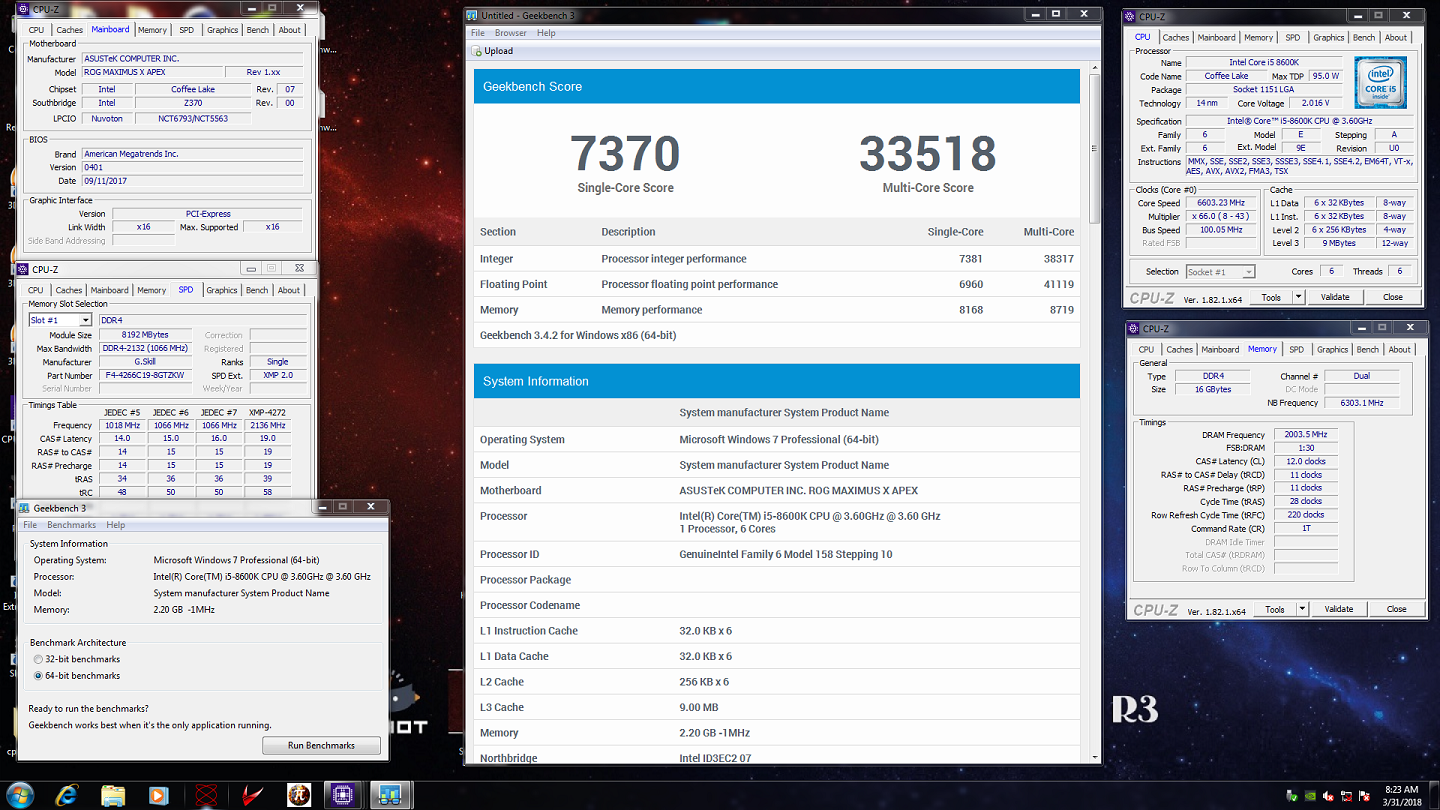Click the red swoosh checkmark taskbar icon
The image size is (1440, 810).
pyautogui.click(x=252, y=795)
